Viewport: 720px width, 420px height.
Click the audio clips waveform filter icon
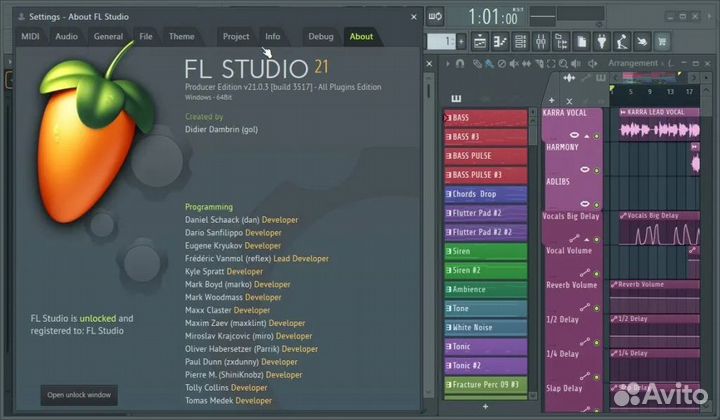(x=569, y=78)
